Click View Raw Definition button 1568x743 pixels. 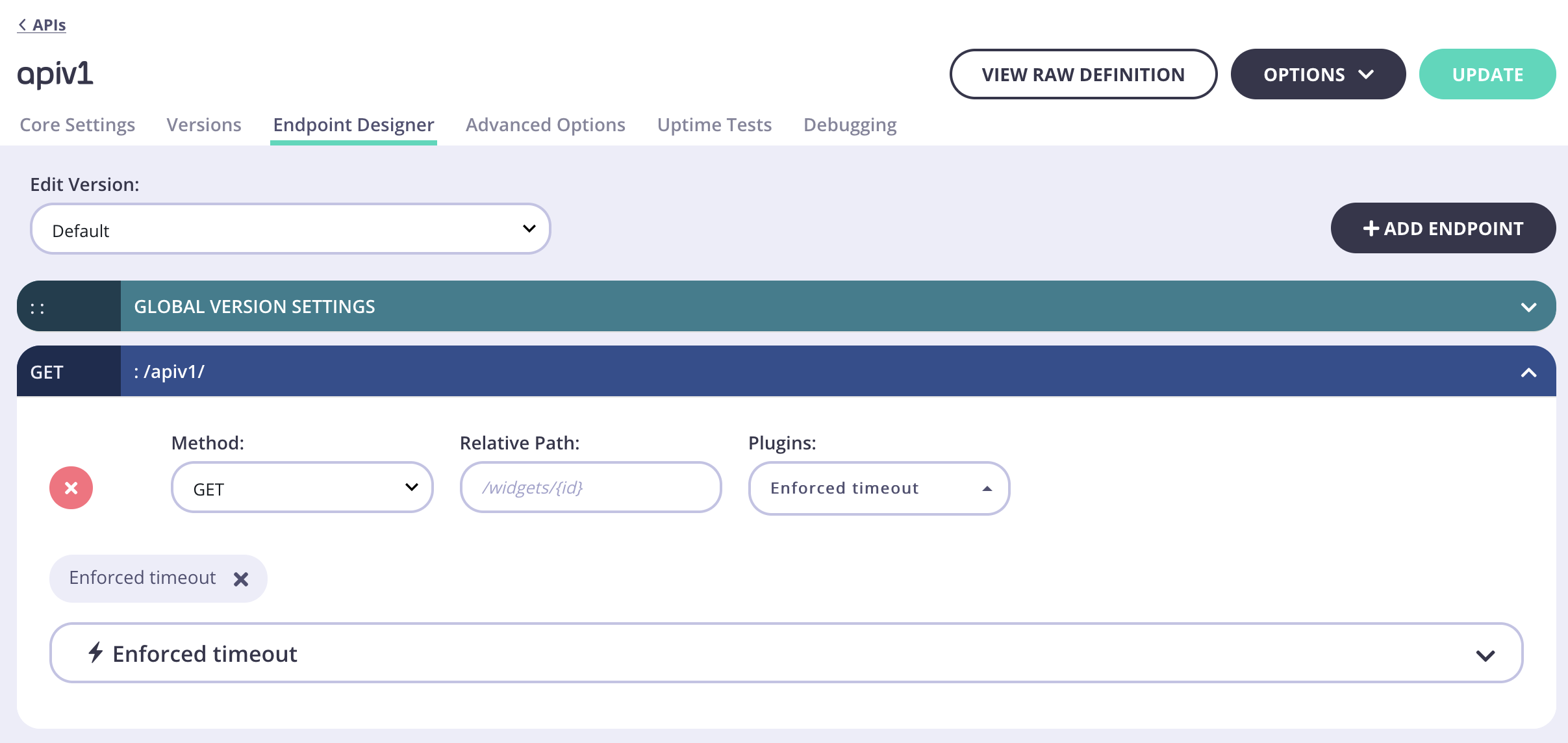pos(1083,75)
